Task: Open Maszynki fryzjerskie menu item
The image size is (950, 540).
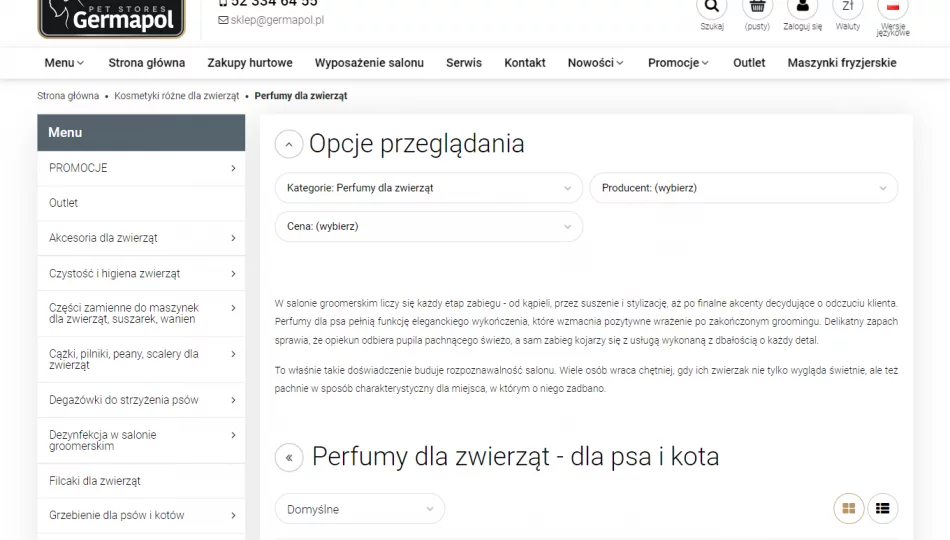Action: (x=842, y=63)
